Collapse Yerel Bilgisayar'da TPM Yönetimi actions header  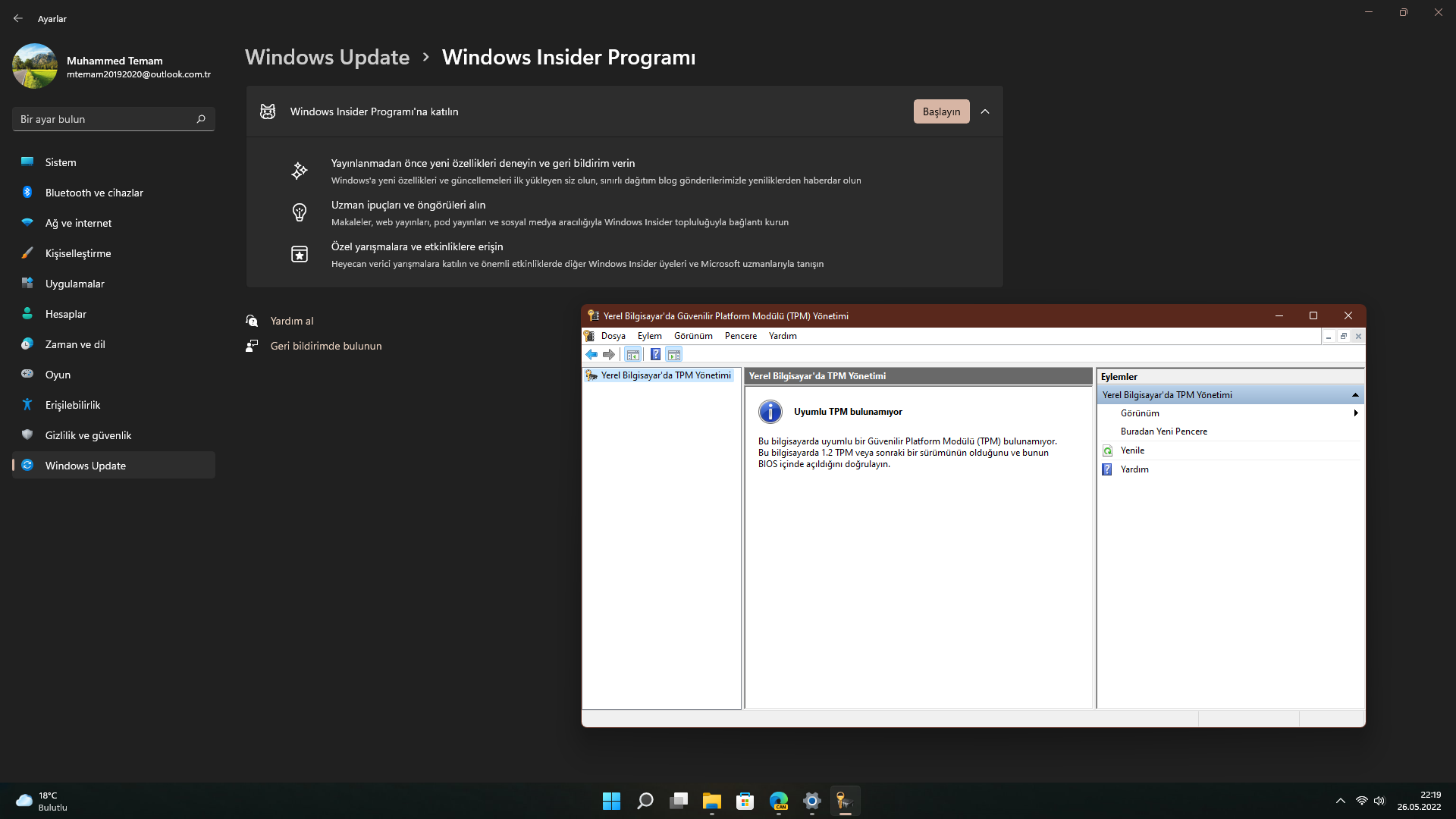1355,395
